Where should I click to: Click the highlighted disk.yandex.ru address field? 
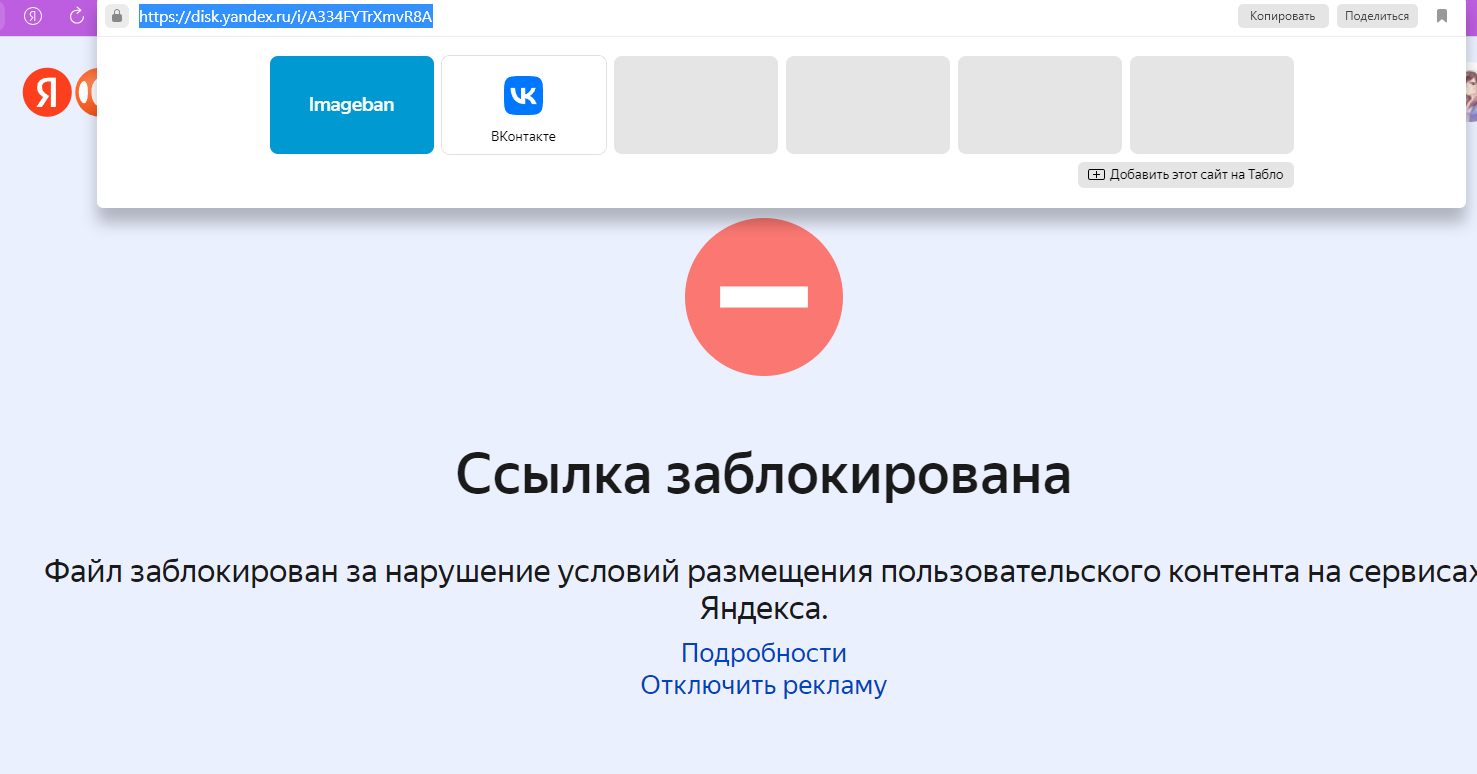[285, 17]
